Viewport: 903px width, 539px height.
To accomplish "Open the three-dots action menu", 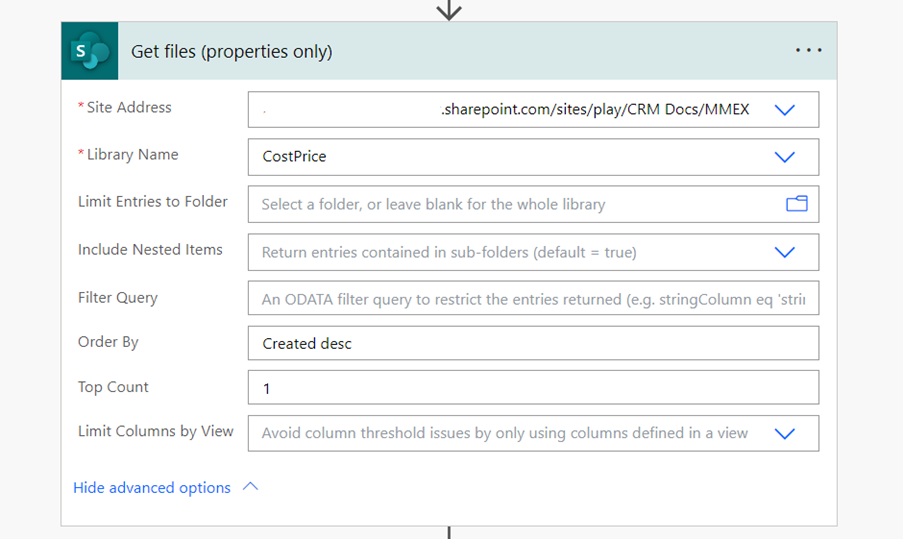I will coord(808,51).
